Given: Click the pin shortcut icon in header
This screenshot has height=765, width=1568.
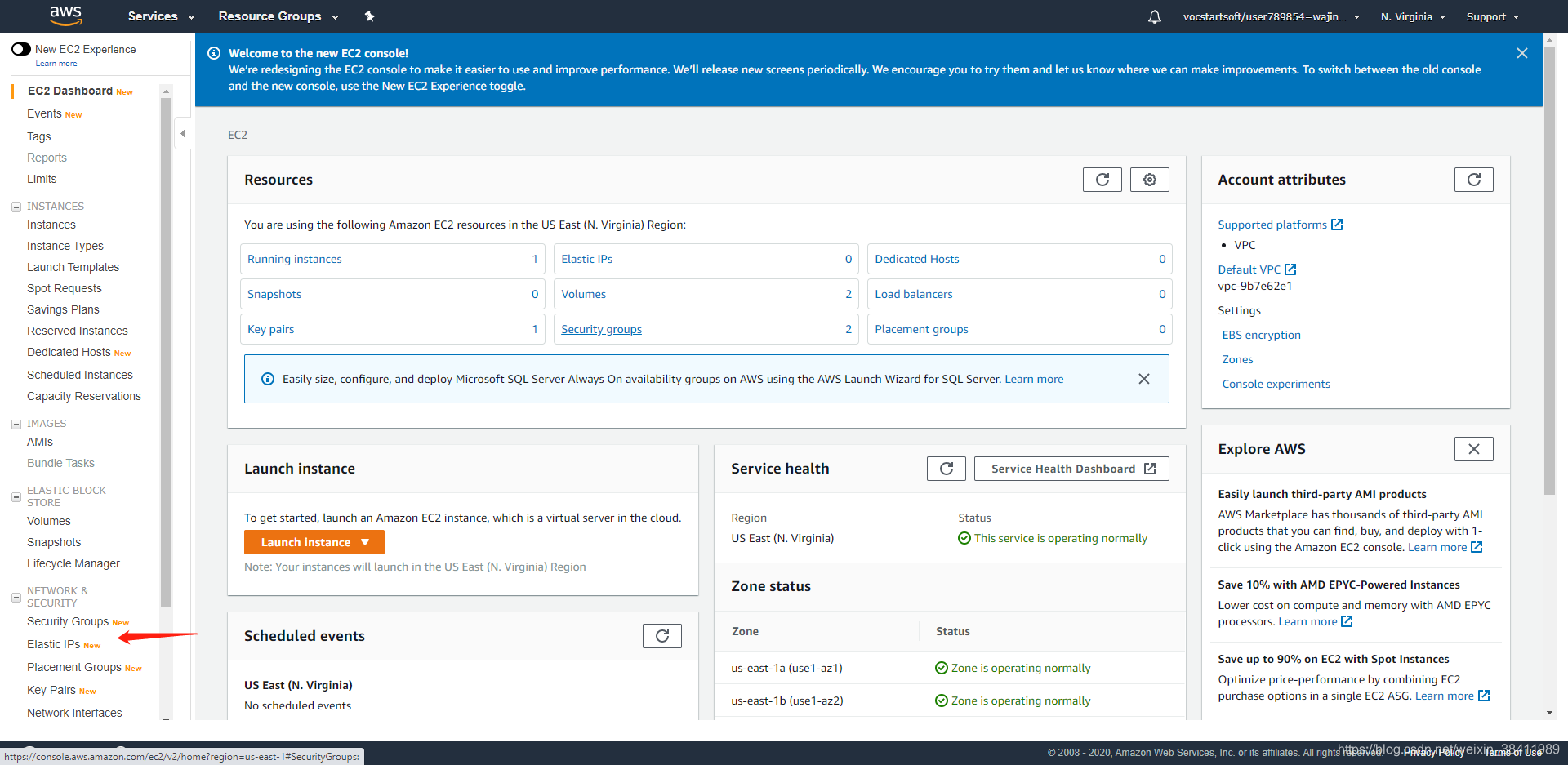Looking at the screenshot, I should (x=369, y=16).
